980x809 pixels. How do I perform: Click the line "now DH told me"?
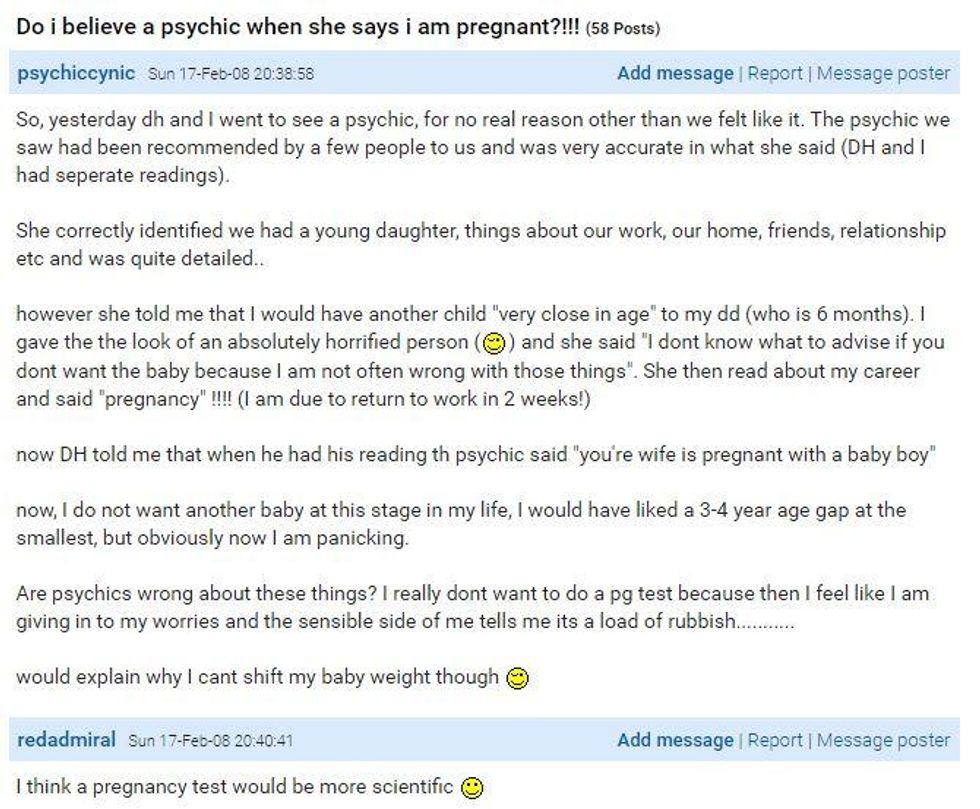476,455
